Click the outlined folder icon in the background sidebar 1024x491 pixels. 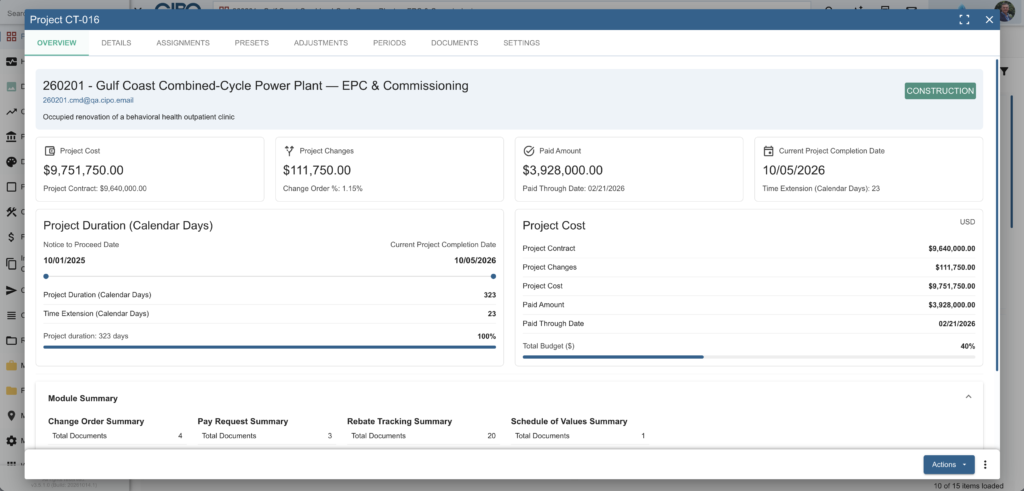(x=11, y=341)
